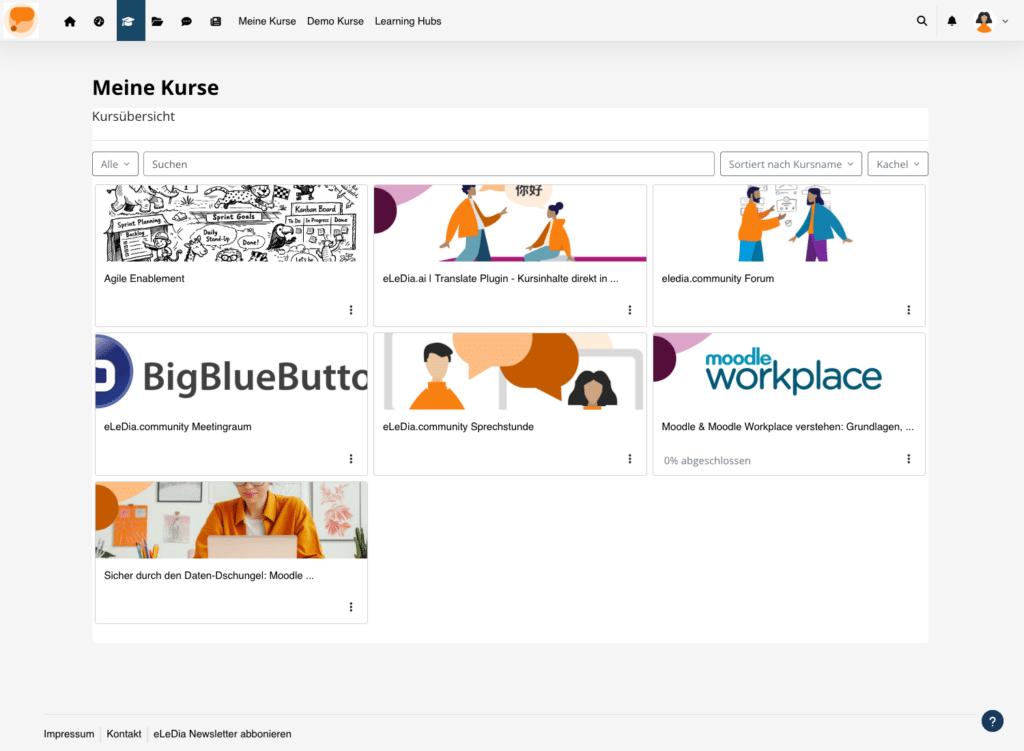Open the Impressum footer link
Image resolution: width=1024 pixels, height=751 pixels.
[69, 734]
